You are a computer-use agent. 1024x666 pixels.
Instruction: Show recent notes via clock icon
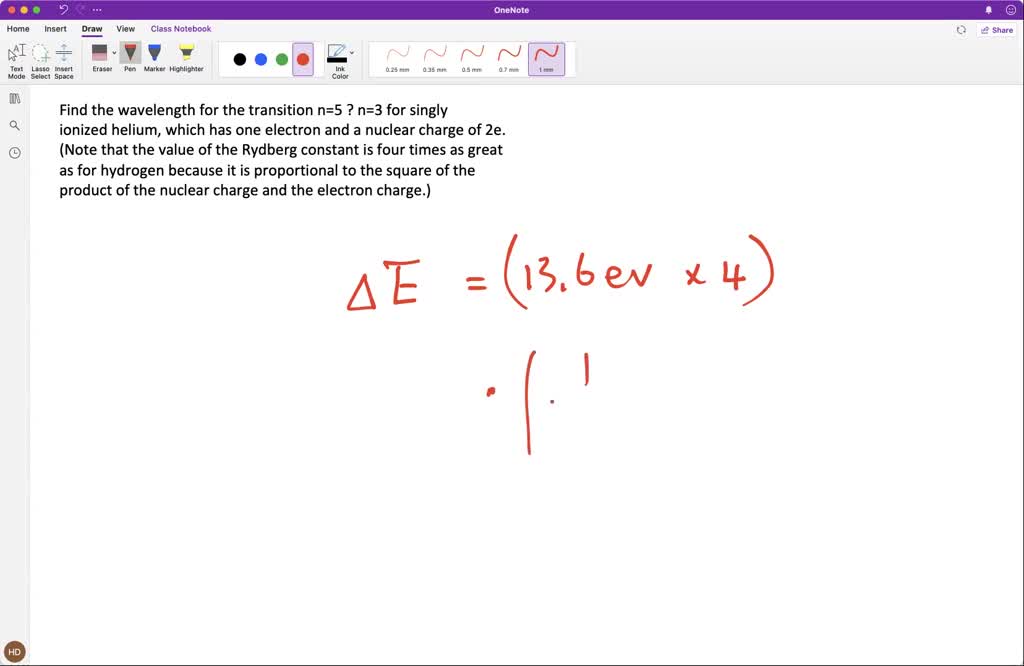(14, 152)
